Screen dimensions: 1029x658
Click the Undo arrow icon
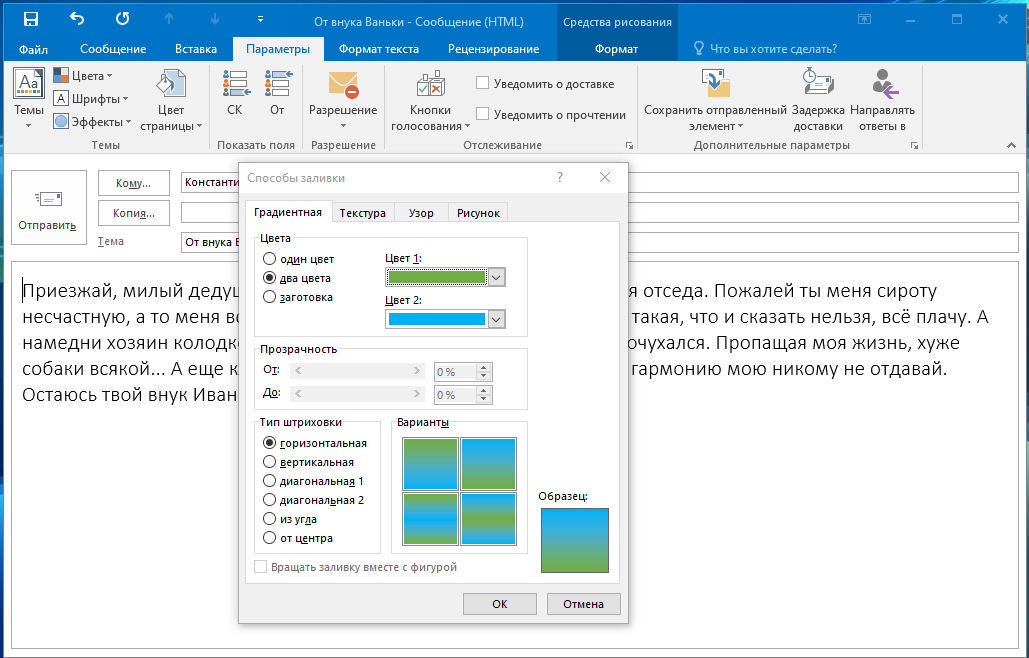click(77, 19)
